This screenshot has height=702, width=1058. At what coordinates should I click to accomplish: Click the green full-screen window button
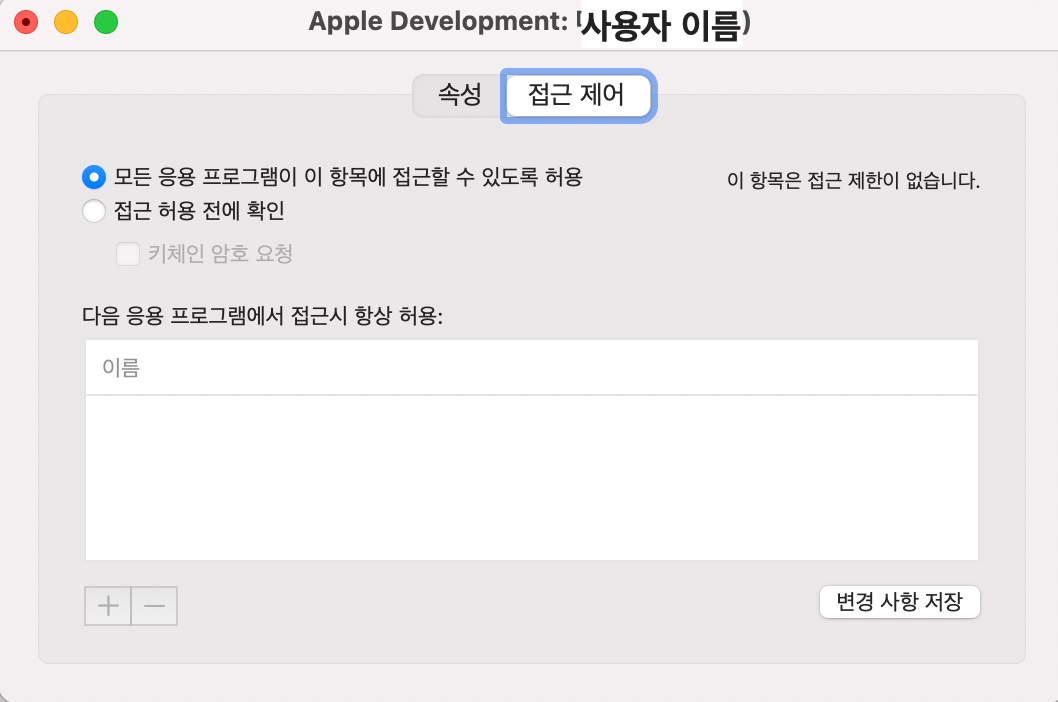tap(106, 22)
